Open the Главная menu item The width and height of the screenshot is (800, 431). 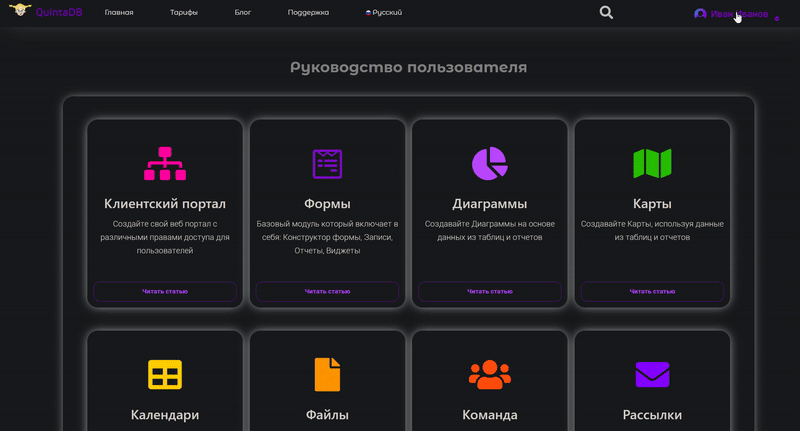[119, 12]
